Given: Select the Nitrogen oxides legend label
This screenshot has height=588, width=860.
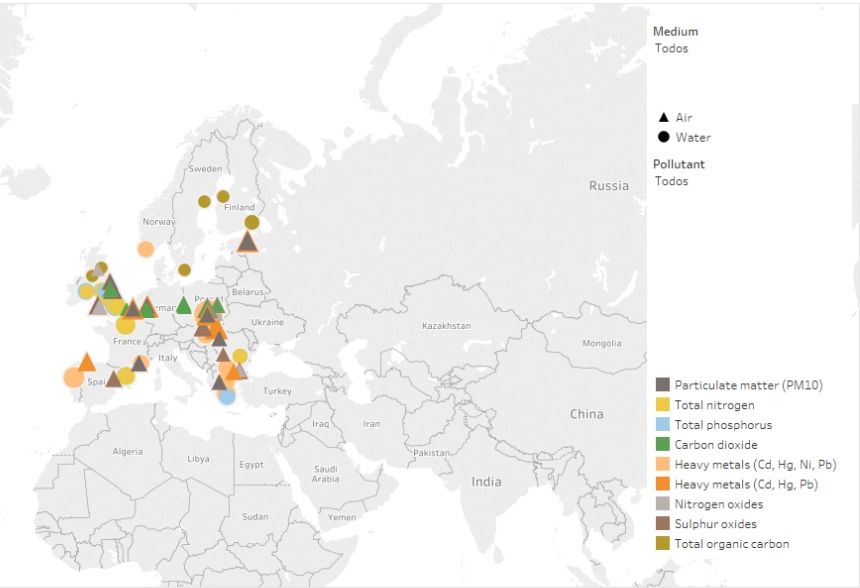Looking at the screenshot, I should pos(718,504).
